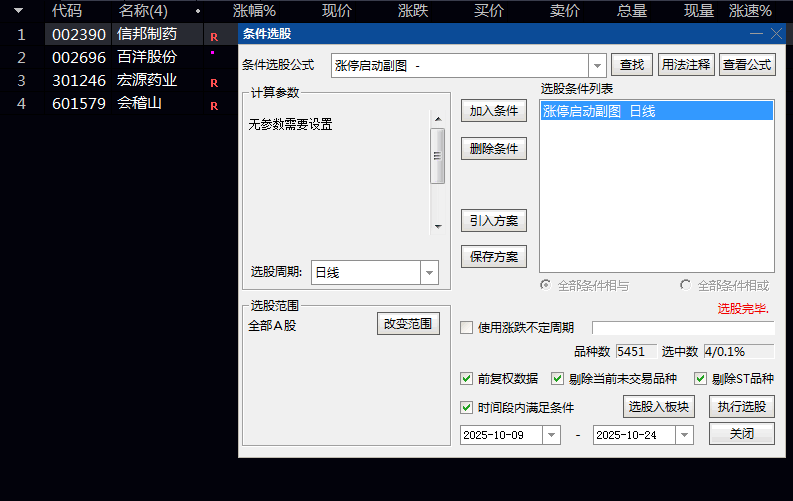Viewport: 793px width, 501px height.
Task: Click 查看公式 to view formula
Action: point(747,65)
